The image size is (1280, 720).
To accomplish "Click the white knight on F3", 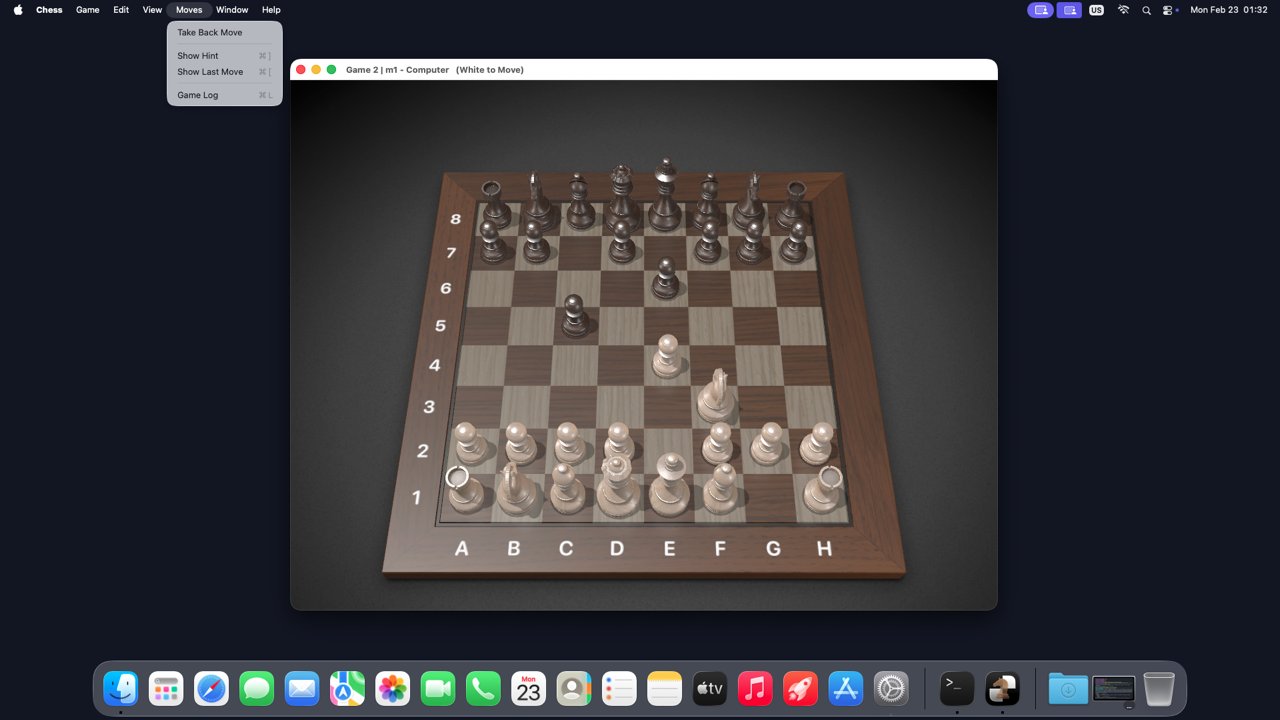I will (716, 400).
